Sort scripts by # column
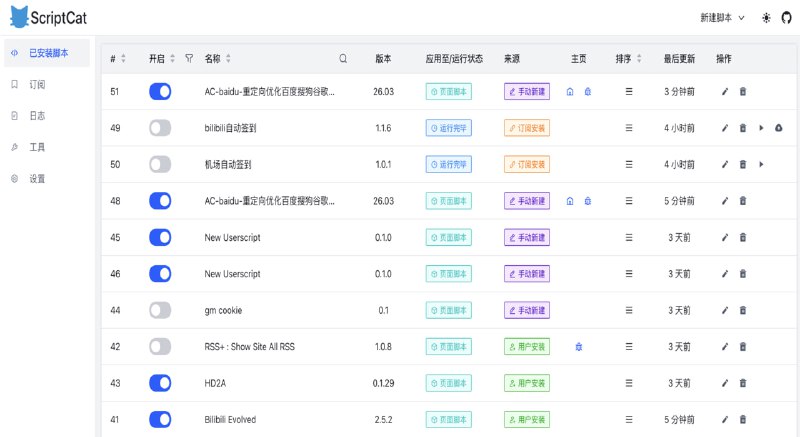Image resolution: width=800 pixels, height=437 pixels. 126,59
